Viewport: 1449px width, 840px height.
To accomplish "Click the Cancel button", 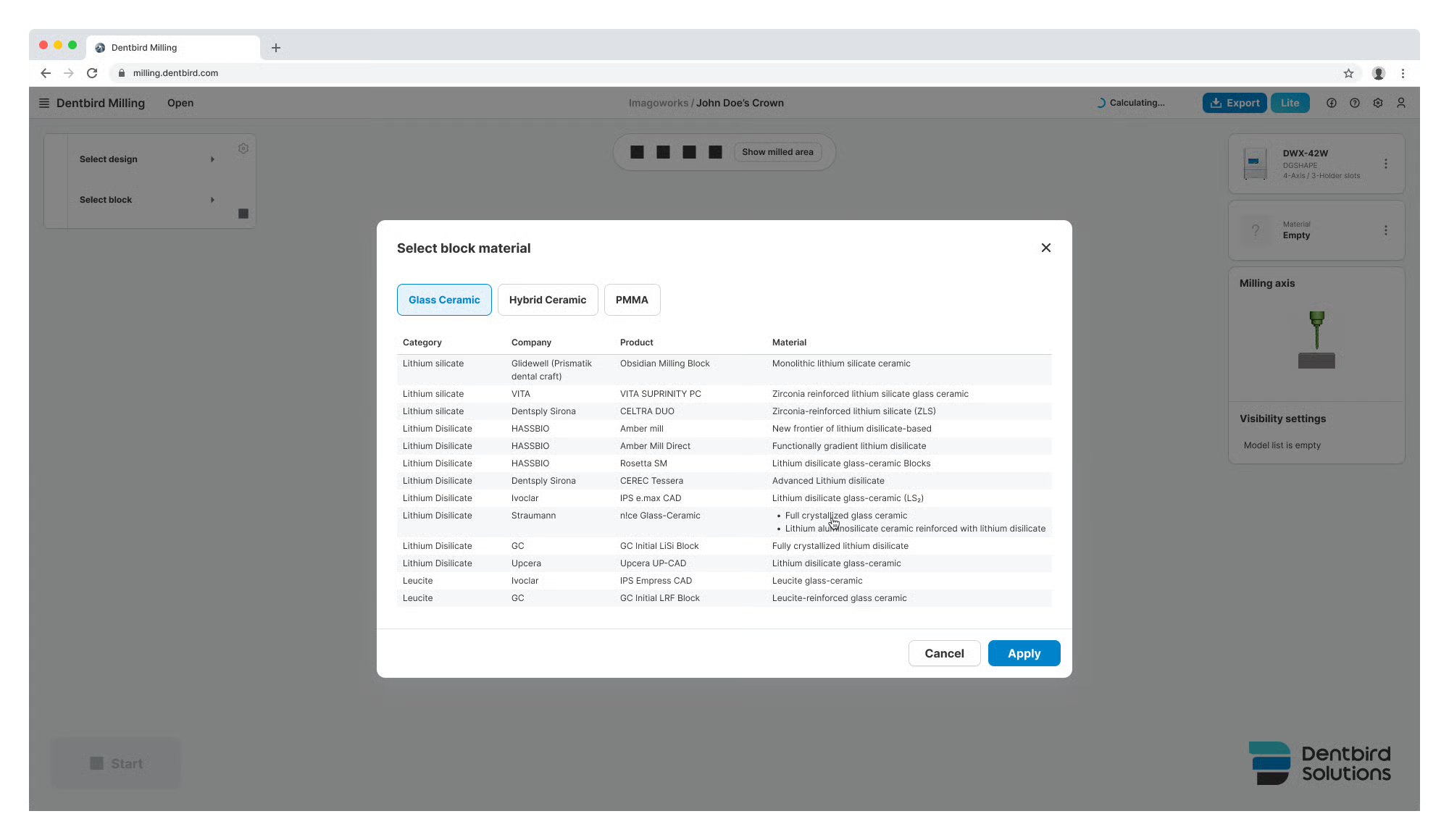I will point(944,653).
